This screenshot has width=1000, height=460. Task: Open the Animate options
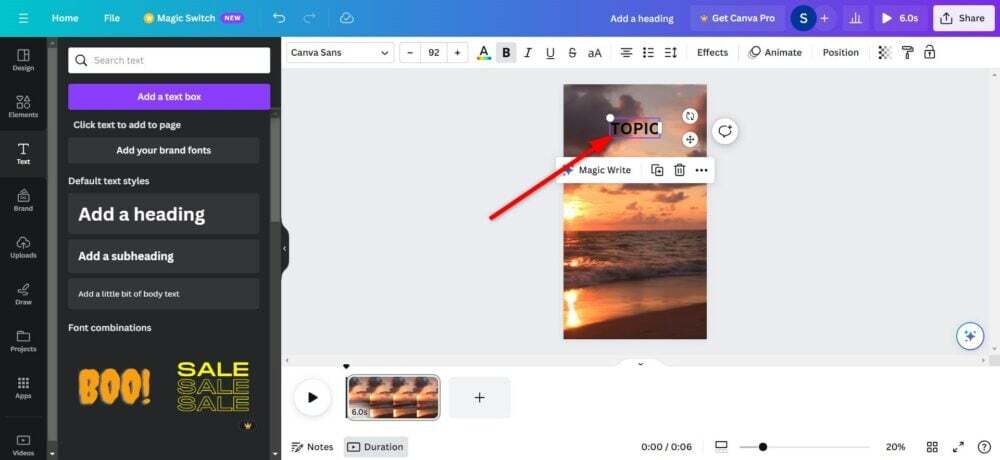tap(775, 52)
